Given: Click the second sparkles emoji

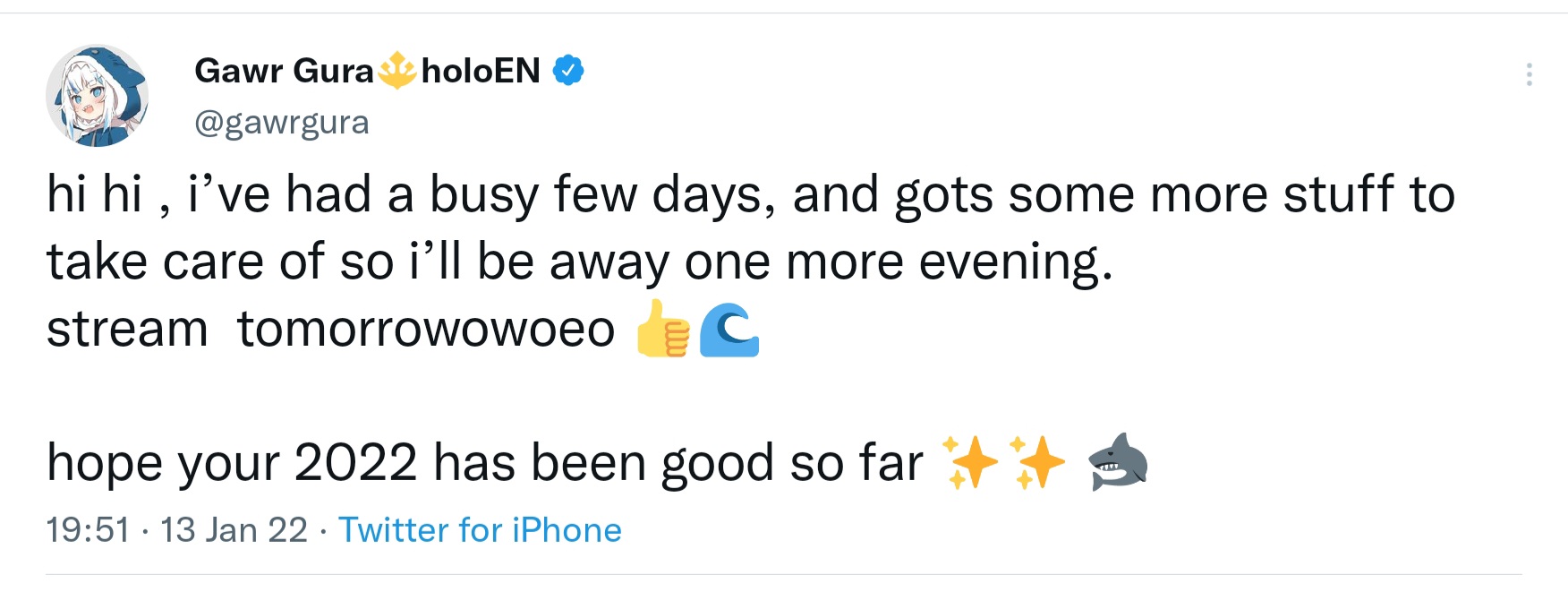Looking at the screenshot, I should click(x=1036, y=462).
